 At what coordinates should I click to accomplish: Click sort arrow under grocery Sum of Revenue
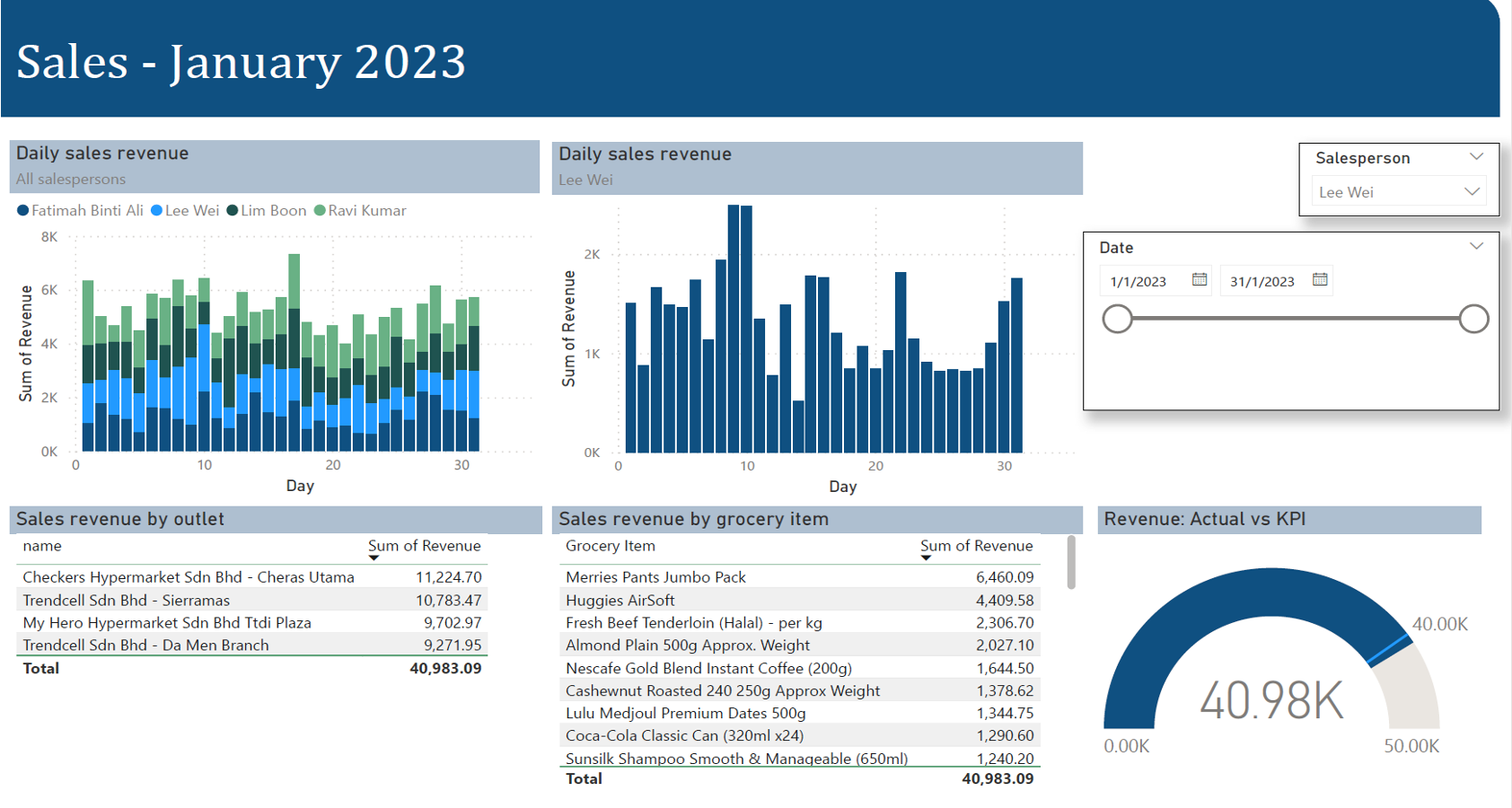(926, 558)
